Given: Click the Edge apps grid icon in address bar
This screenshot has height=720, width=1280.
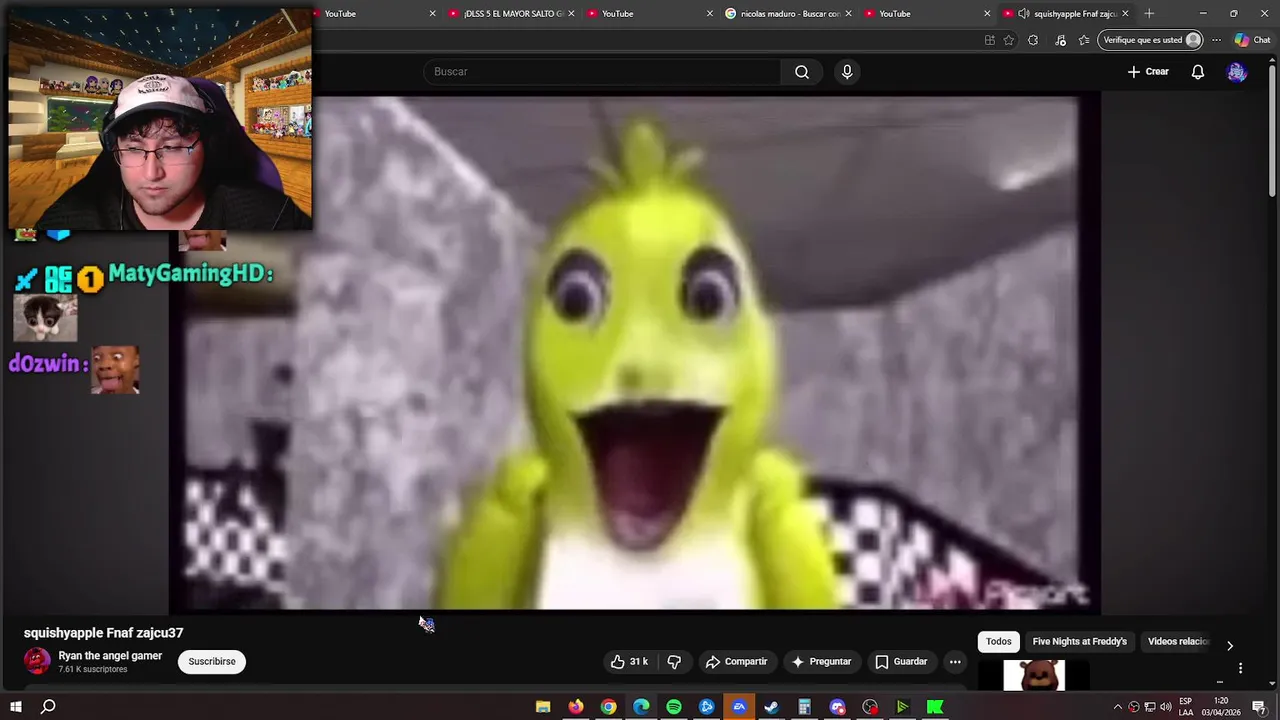Looking at the screenshot, I should click(989, 40).
